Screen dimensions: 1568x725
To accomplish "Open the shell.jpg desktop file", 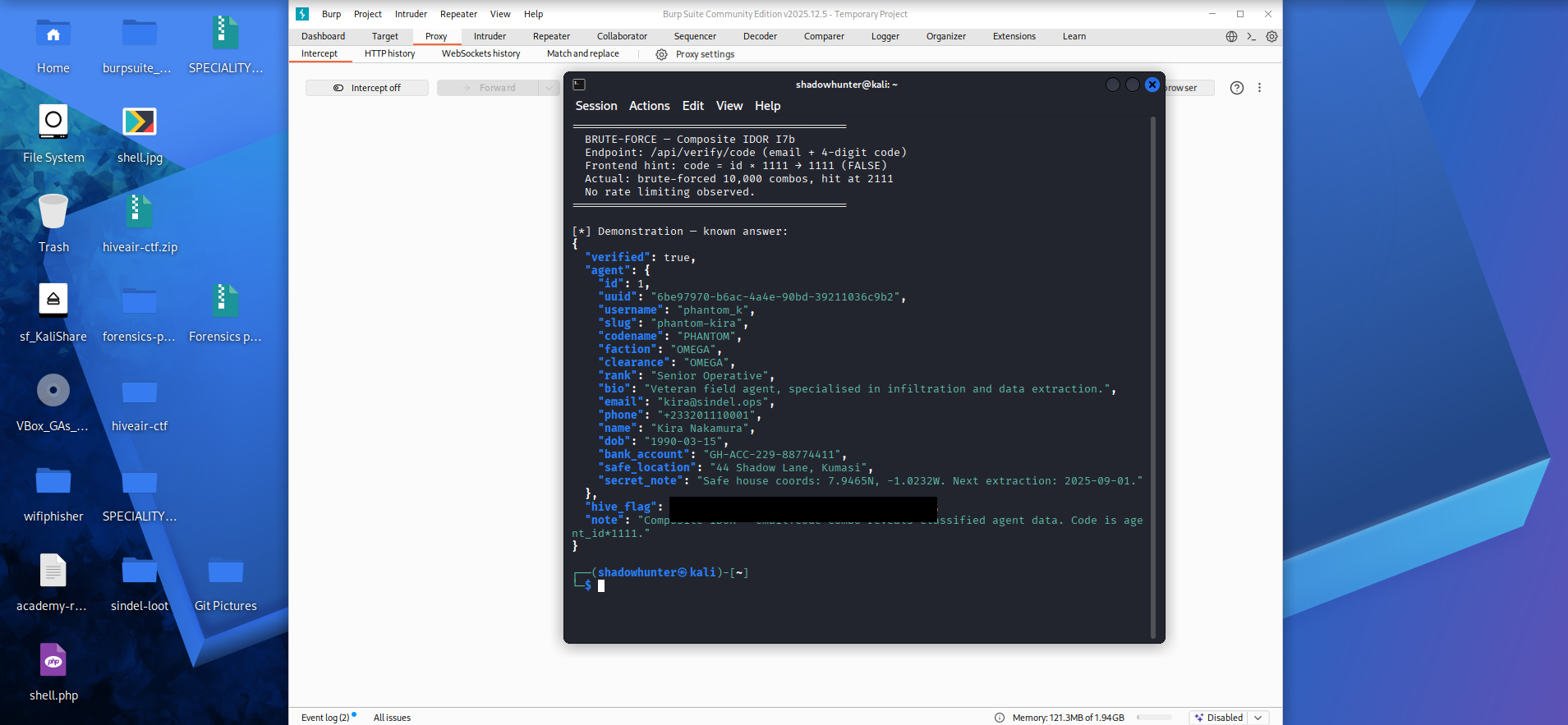I will click(x=140, y=122).
